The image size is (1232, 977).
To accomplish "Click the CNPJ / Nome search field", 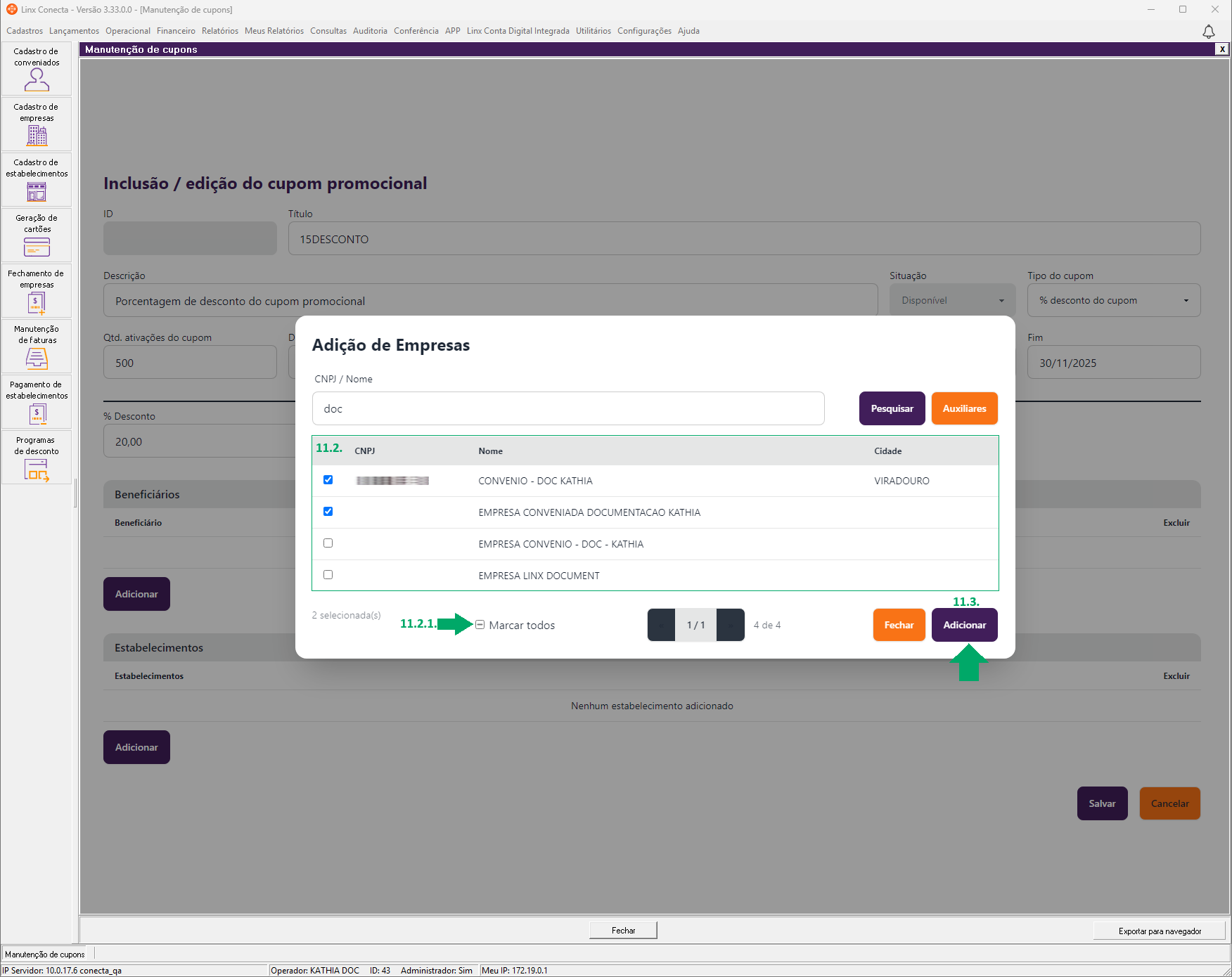I will coord(568,408).
